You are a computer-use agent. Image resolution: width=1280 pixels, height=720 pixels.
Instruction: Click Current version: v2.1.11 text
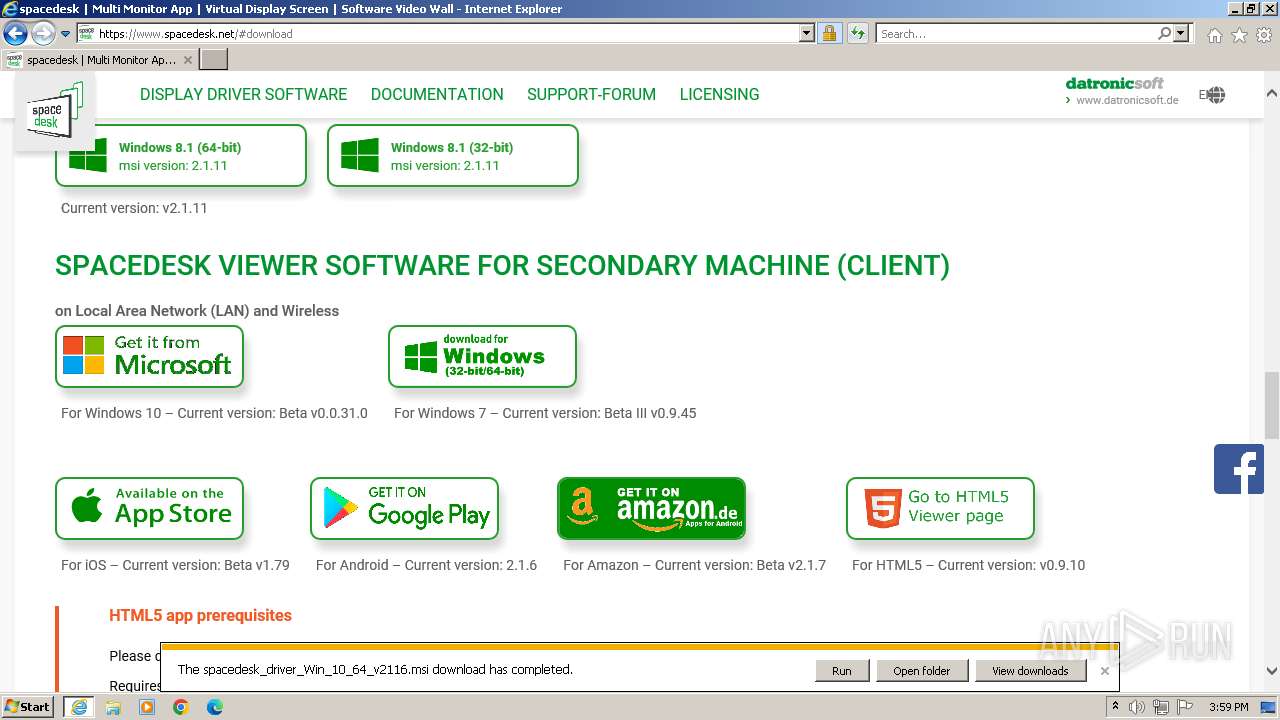pyautogui.click(x=134, y=209)
